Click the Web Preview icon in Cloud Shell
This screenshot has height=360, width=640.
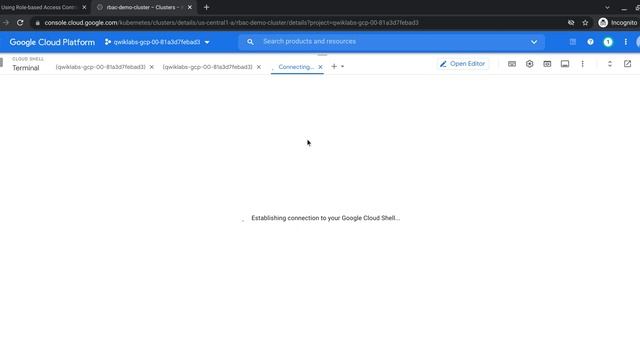coord(547,64)
